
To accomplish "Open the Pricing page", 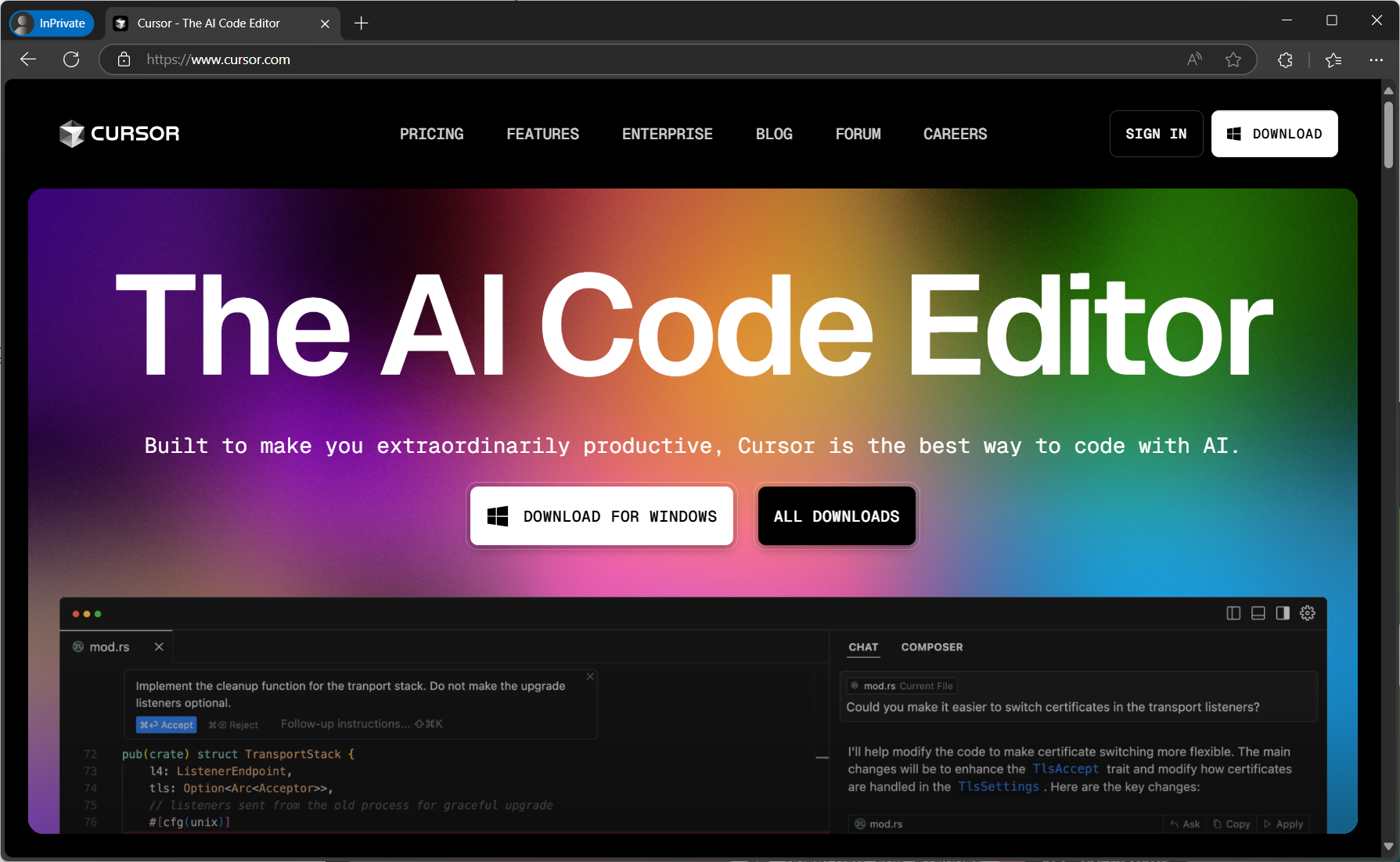I will point(432,134).
